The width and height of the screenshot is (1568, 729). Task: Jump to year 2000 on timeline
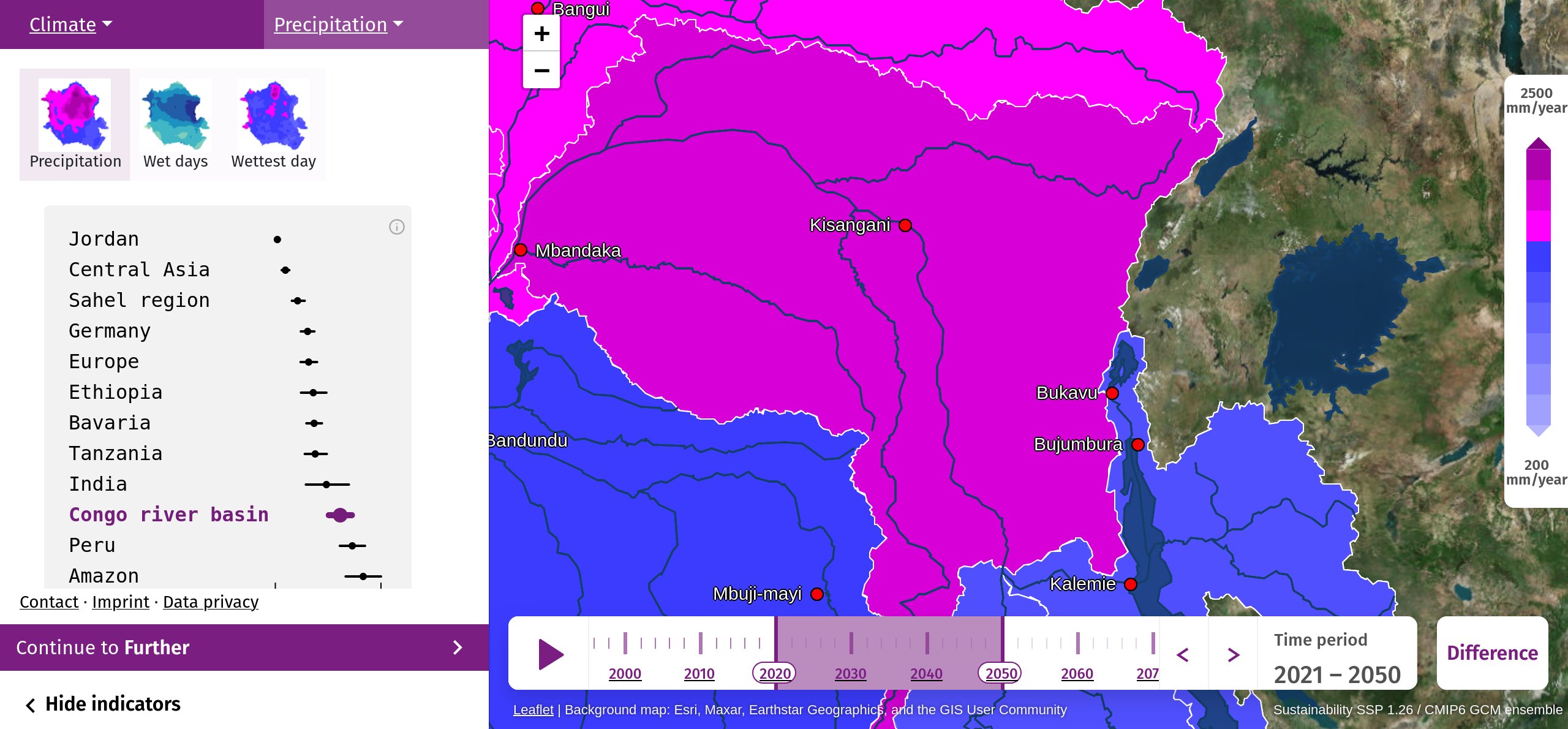click(625, 674)
